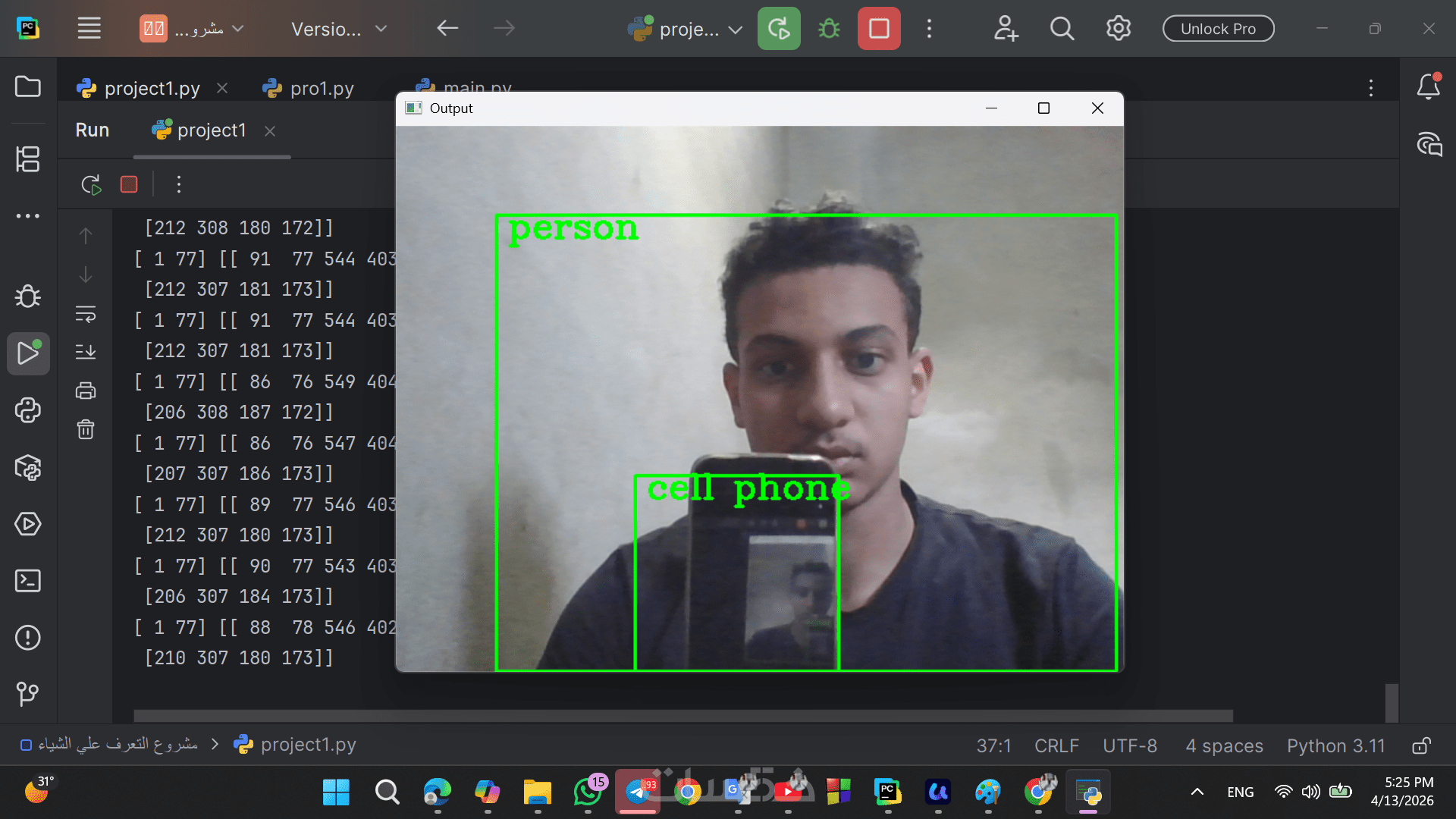This screenshot has width=1456, height=819.
Task: Stop the running program with red square
Action: 879,29
